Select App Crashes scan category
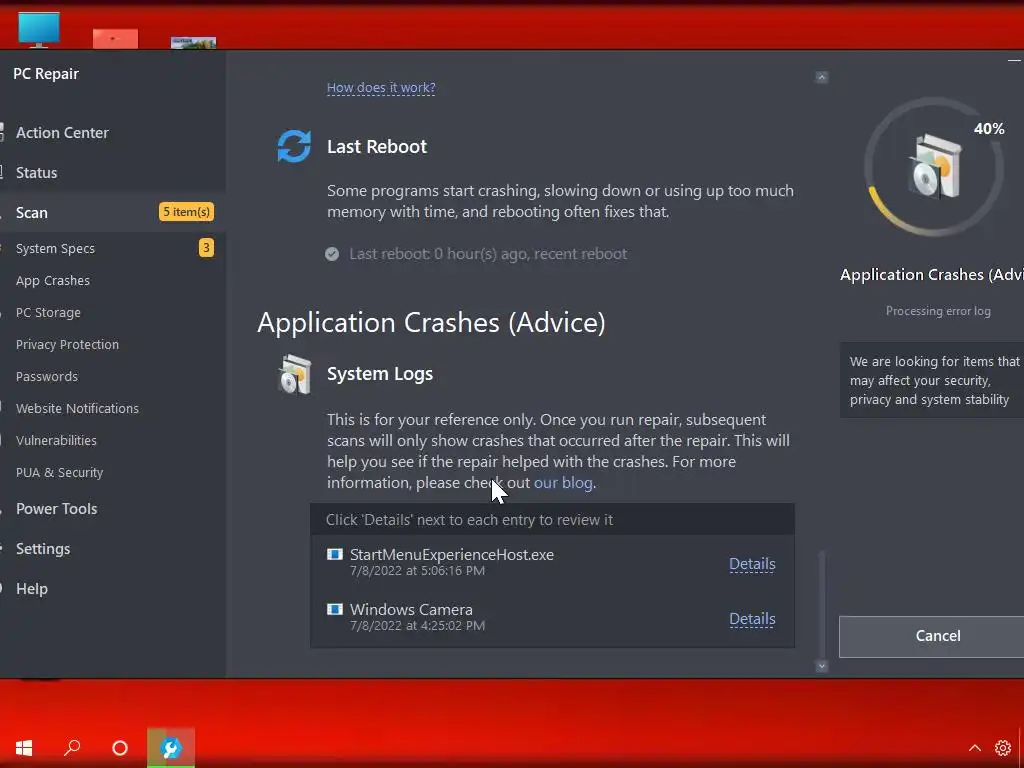This screenshot has width=1024, height=768. (53, 280)
